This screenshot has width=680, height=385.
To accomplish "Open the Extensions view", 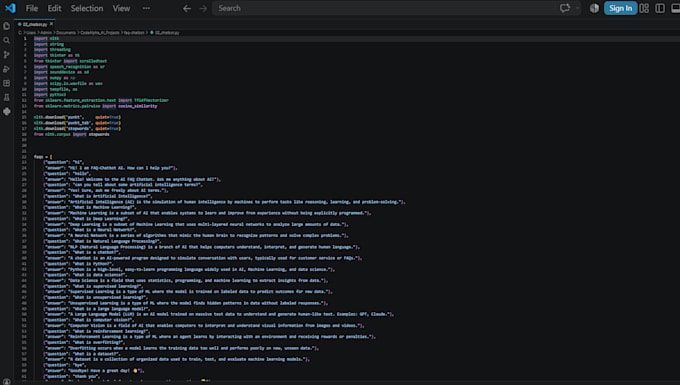I will point(7,83).
